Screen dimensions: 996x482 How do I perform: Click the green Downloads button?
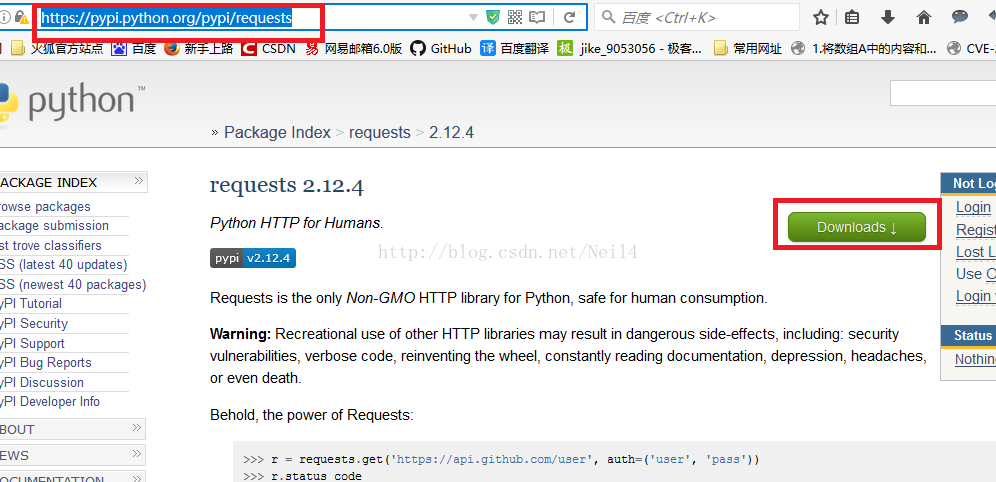pyautogui.click(x=857, y=227)
